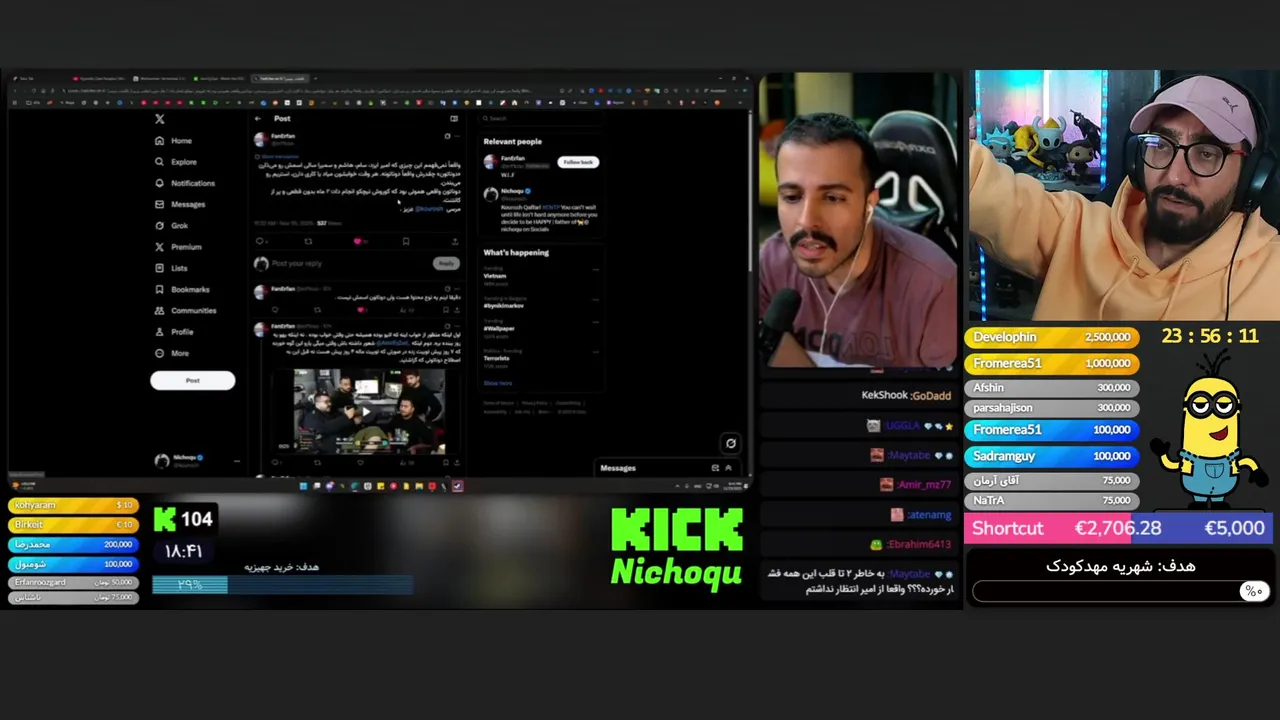Click floating Grok button bottom right
Screen dimensions: 1280x720
[x=731, y=443]
